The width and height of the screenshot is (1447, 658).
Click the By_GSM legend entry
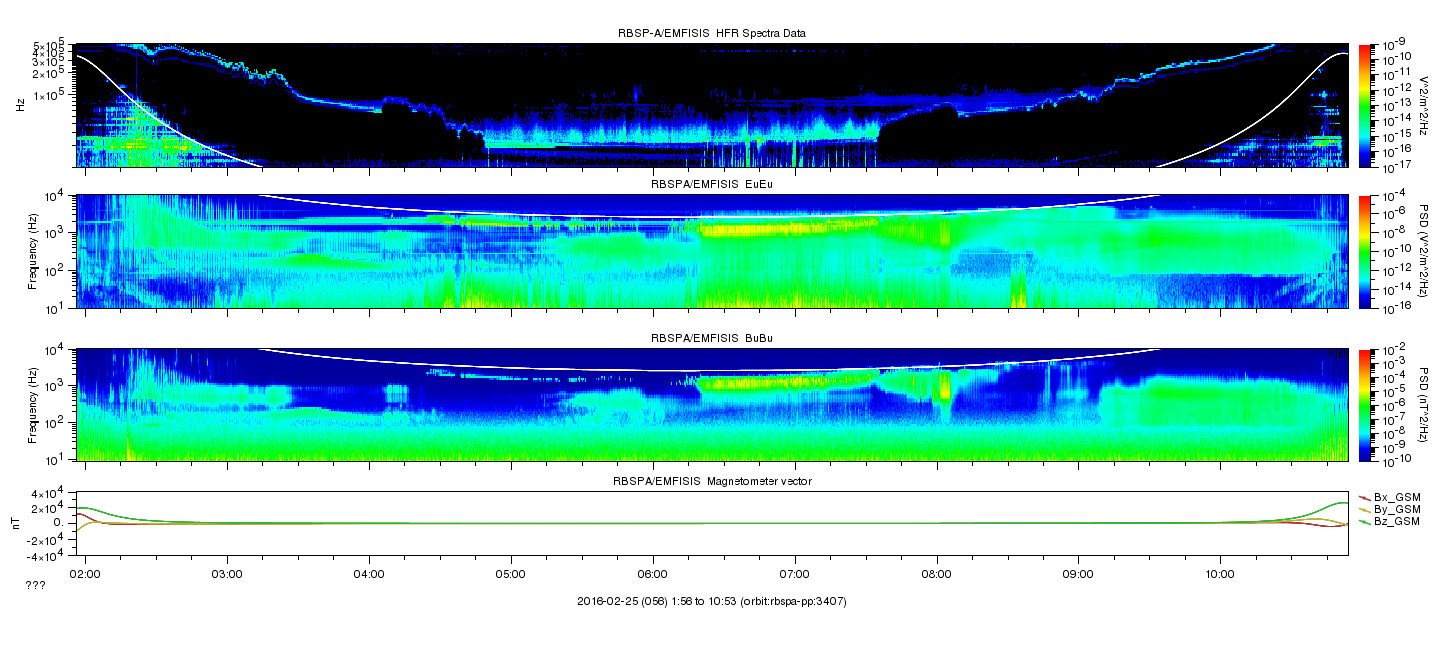pos(1395,510)
